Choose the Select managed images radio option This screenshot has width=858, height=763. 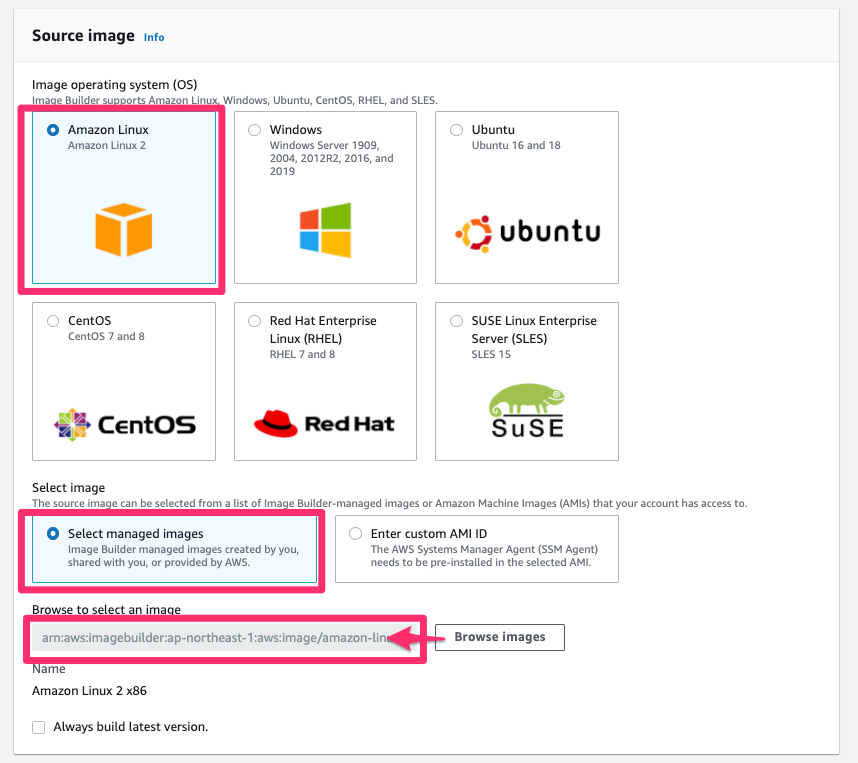[x=53, y=534]
